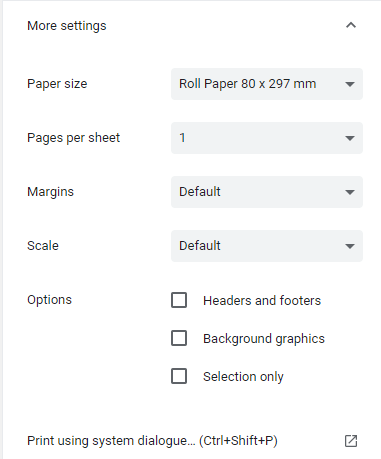
Task: Click the Options label
Action: tap(49, 300)
